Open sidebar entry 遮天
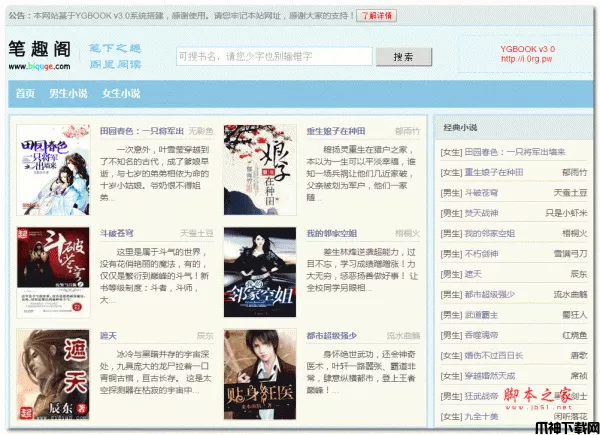 point(473,274)
